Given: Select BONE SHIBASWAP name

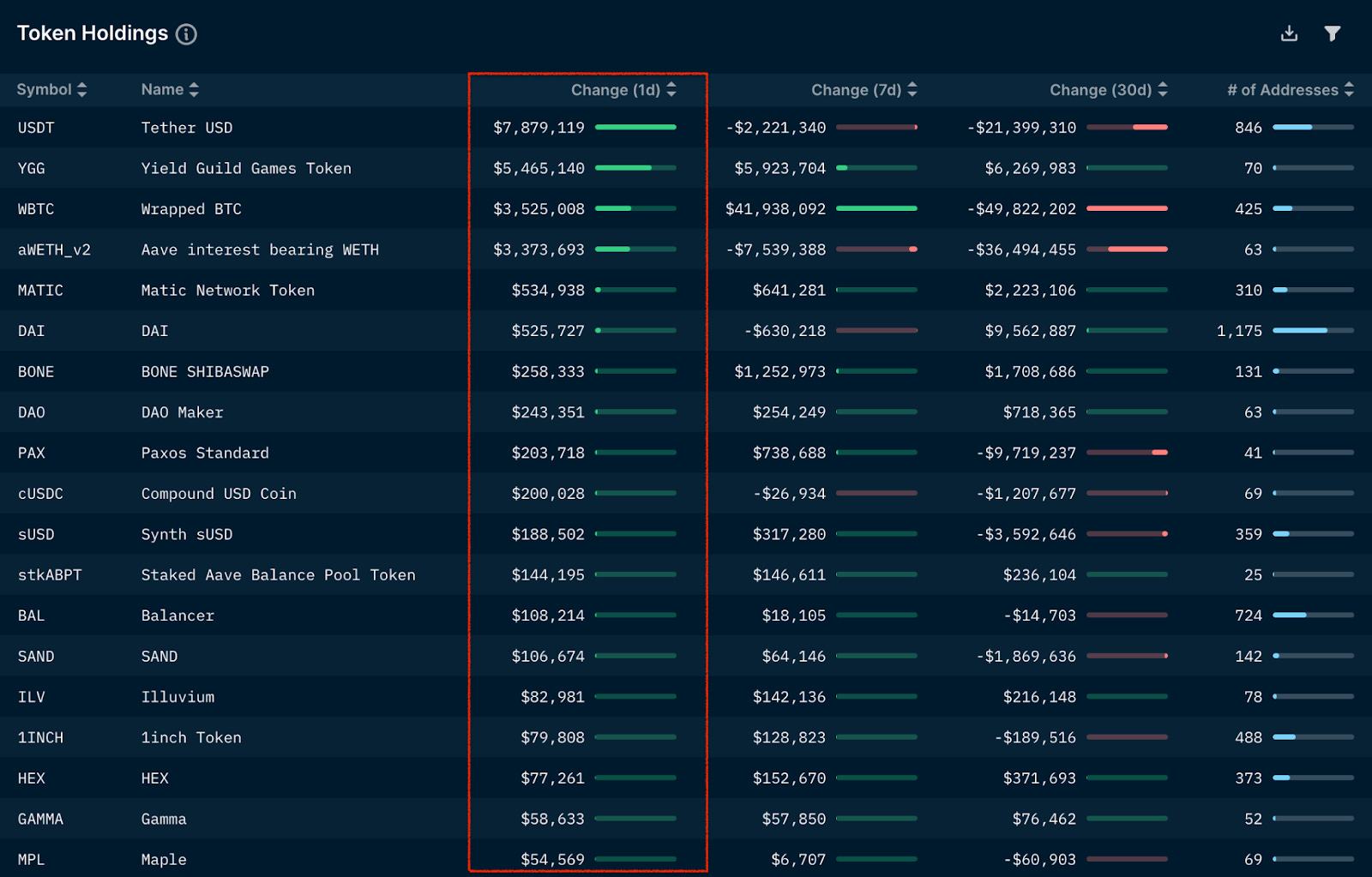Looking at the screenshot, I should coord(205,372).
